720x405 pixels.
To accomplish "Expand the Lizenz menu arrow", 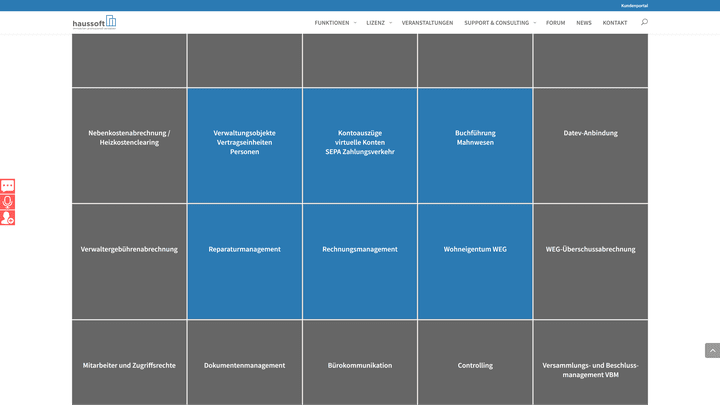I will tap(391, 23).
